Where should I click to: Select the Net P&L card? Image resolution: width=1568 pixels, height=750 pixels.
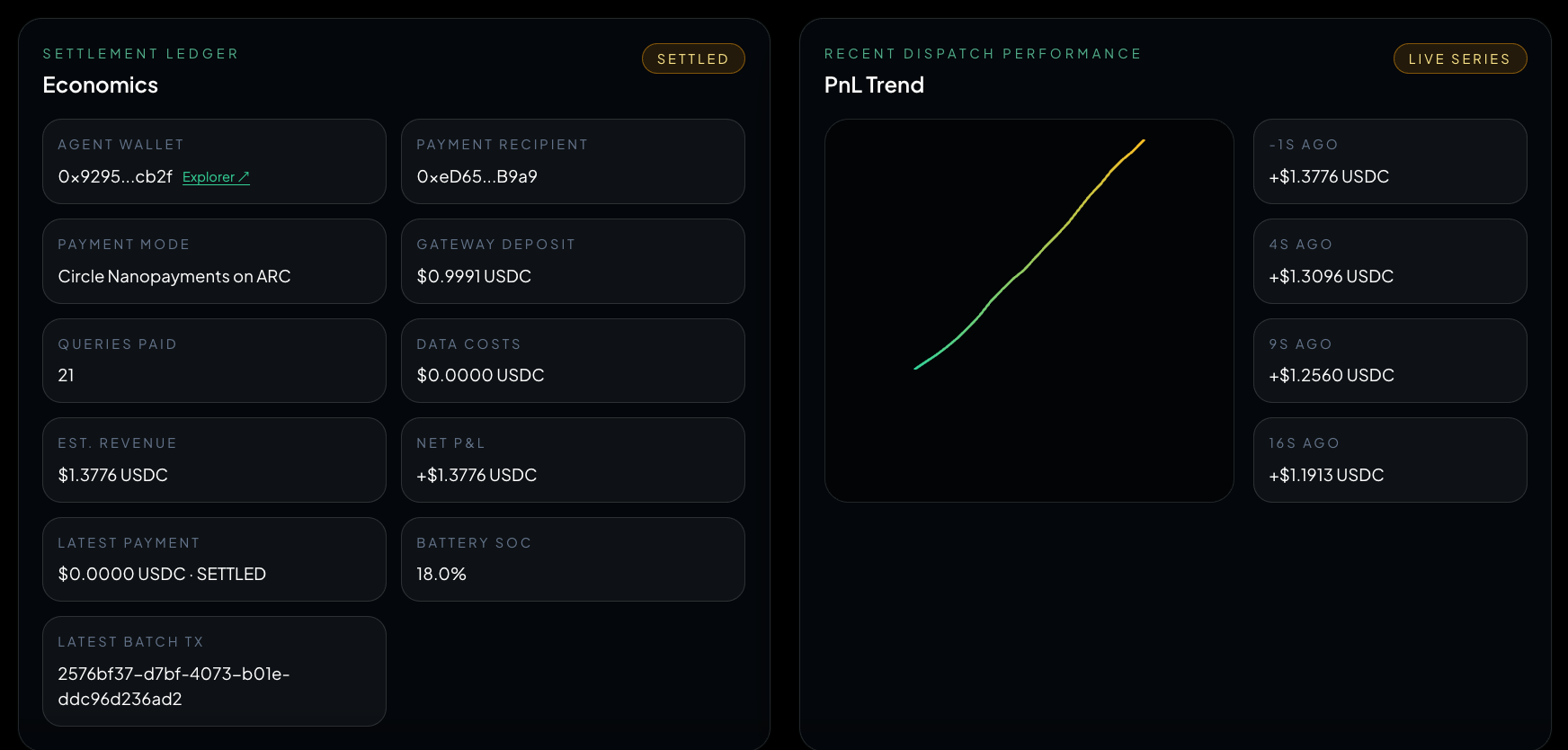[573, 460]
